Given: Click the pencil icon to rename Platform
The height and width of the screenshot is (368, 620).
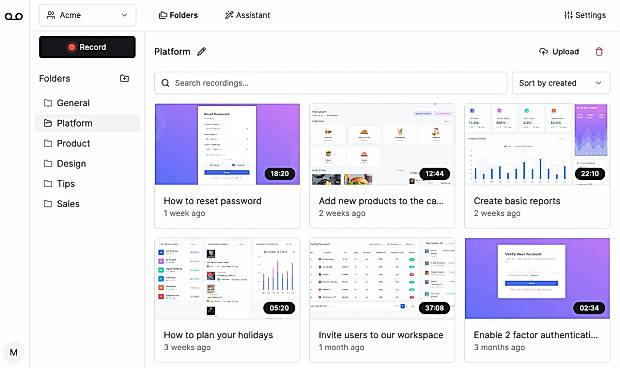Looking at the screenshot, I should (202, 51).
